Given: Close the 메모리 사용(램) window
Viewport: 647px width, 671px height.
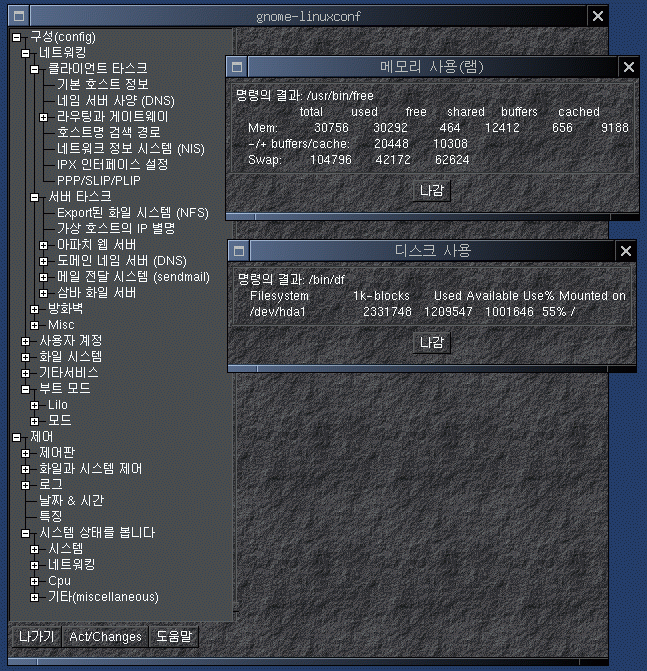Looking at the screenshot, I should pyautogui.click(x=629, y=67).
